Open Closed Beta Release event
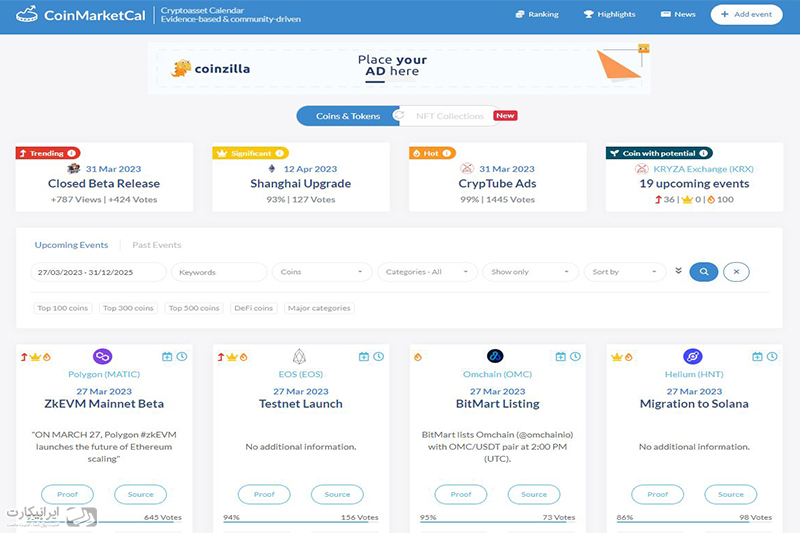 [x=104, y=184]
